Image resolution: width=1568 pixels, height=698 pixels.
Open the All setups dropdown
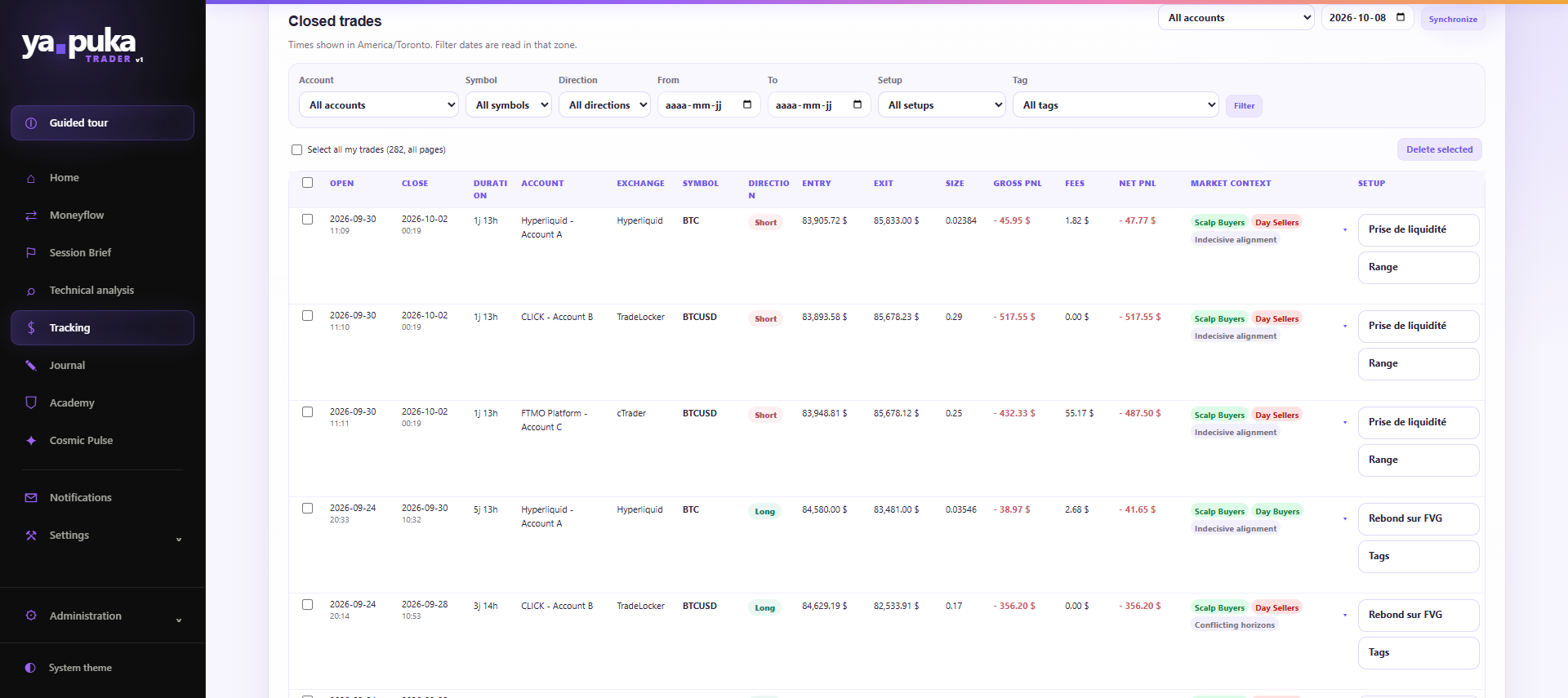point(942,104)
